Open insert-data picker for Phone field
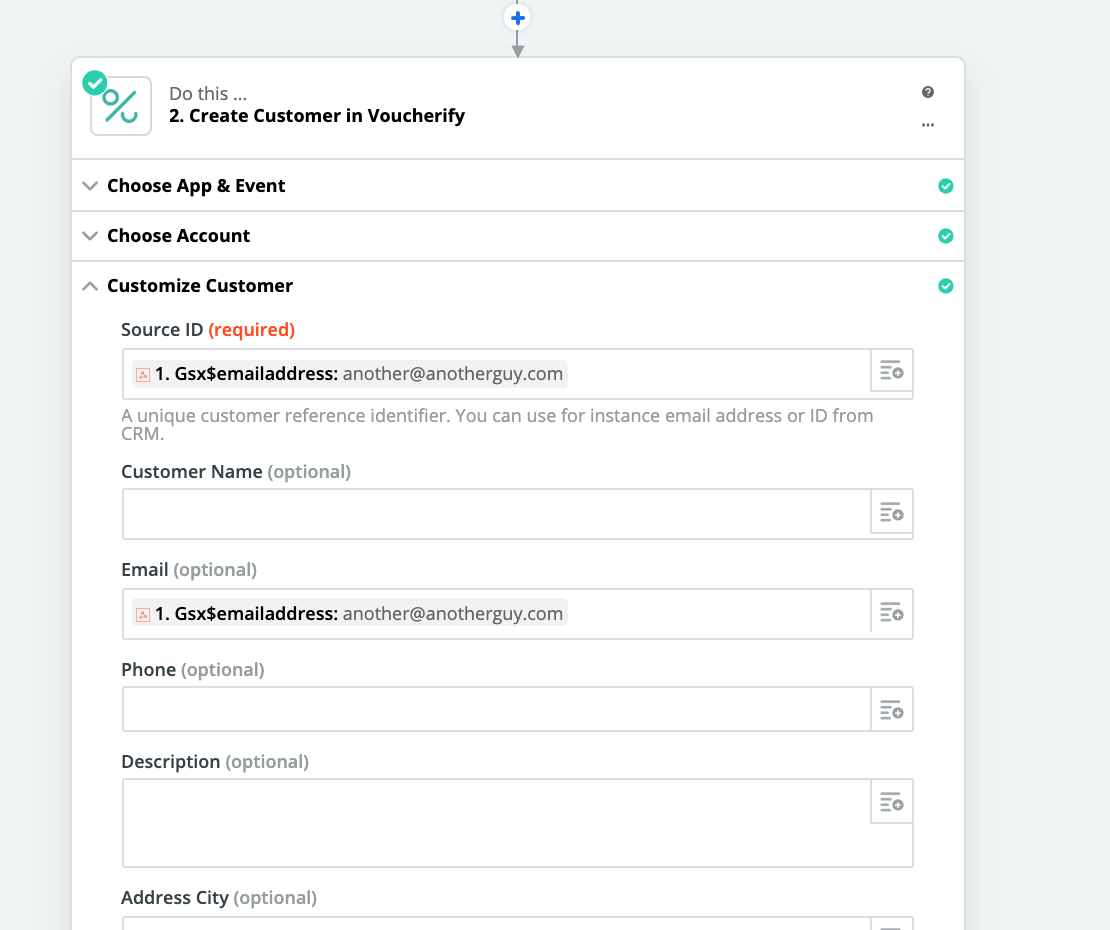The image size is (1110, 930). [x=891, y=709]
